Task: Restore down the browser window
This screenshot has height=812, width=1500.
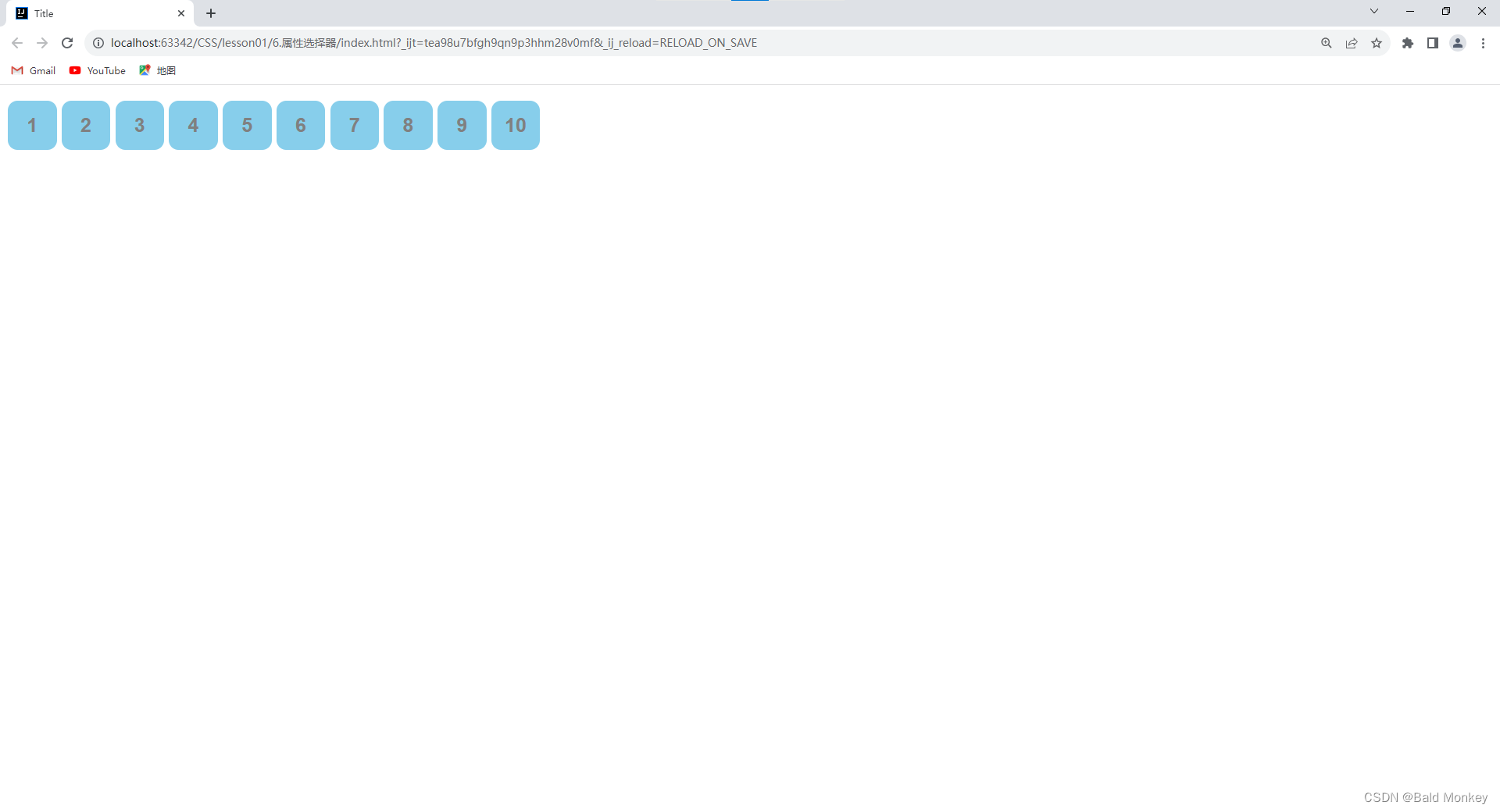Action: [x=1446, y=11]
